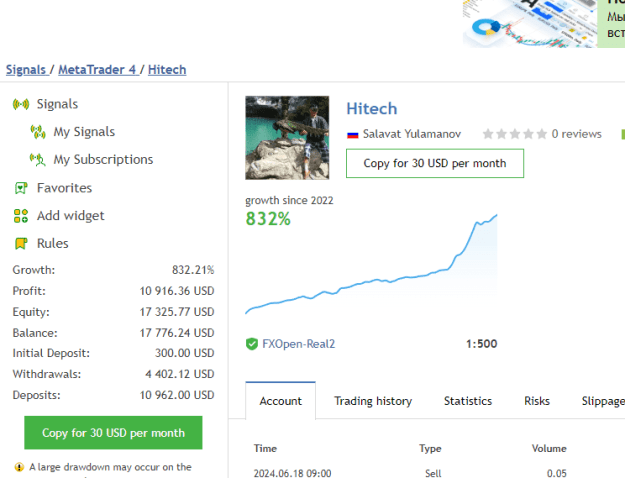Click the Rules bookmark icon

coord(21,244)
